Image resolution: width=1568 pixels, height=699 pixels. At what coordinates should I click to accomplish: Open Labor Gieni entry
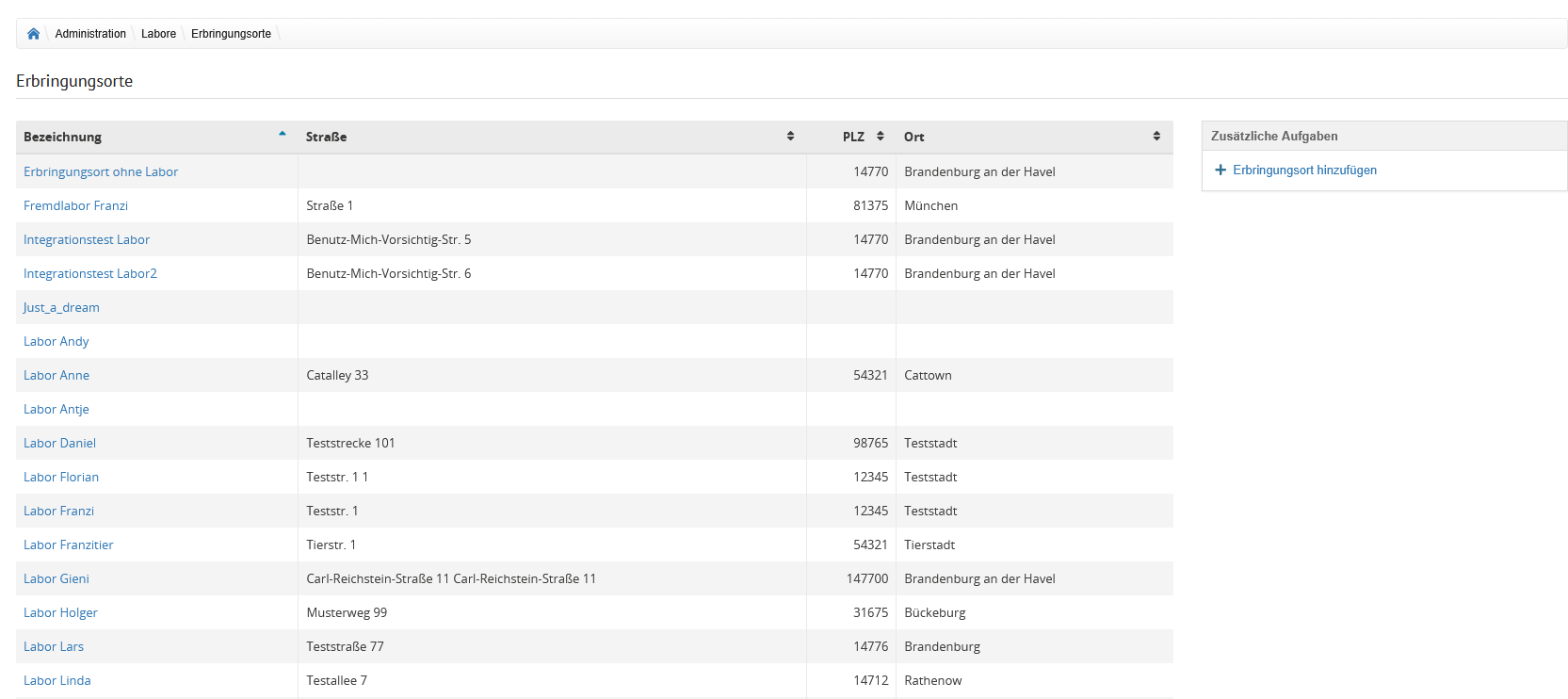pos(57,578)
